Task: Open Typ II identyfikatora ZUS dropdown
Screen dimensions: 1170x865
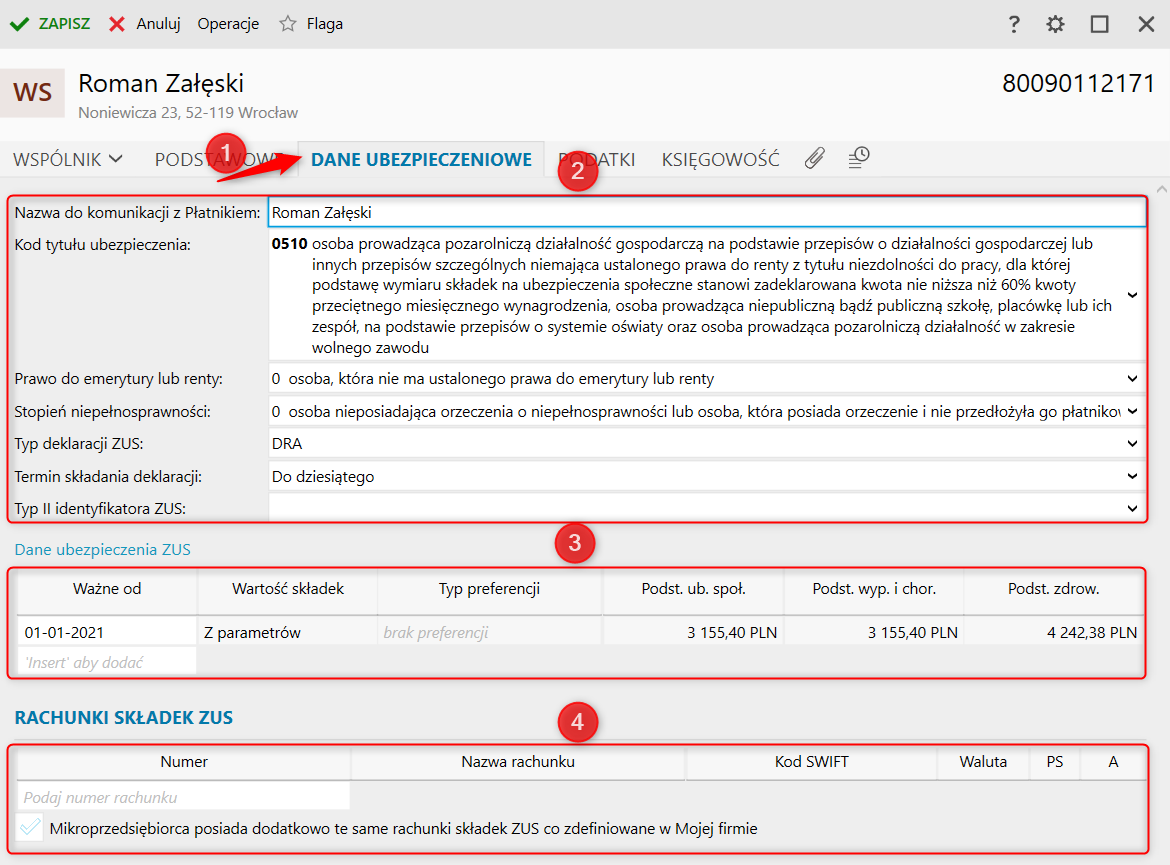Action: pyautogui.click(x=1132, y=508)
